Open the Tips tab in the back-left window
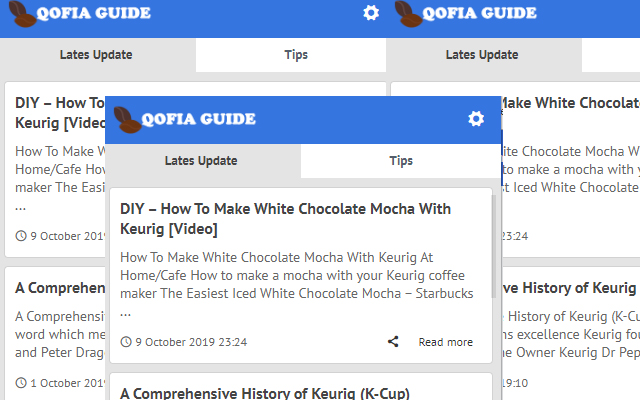Image resolution: width=640 pixels, height=400 pixels. (x=296, y=55)
